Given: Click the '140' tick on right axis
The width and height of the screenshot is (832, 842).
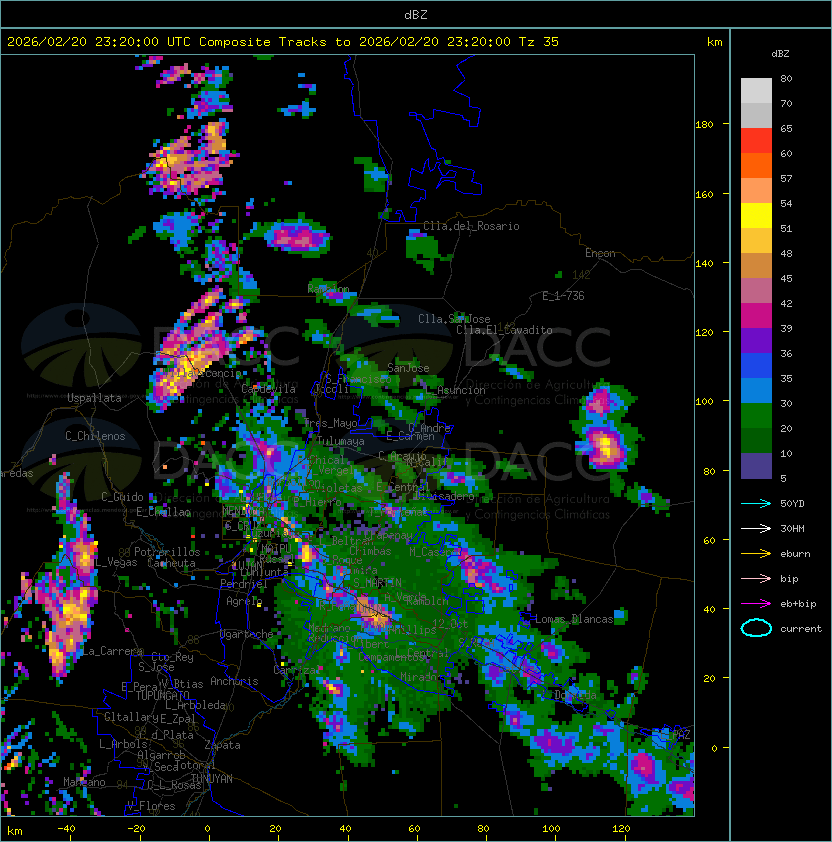Looking at the screenshot, I should (704, 264).
